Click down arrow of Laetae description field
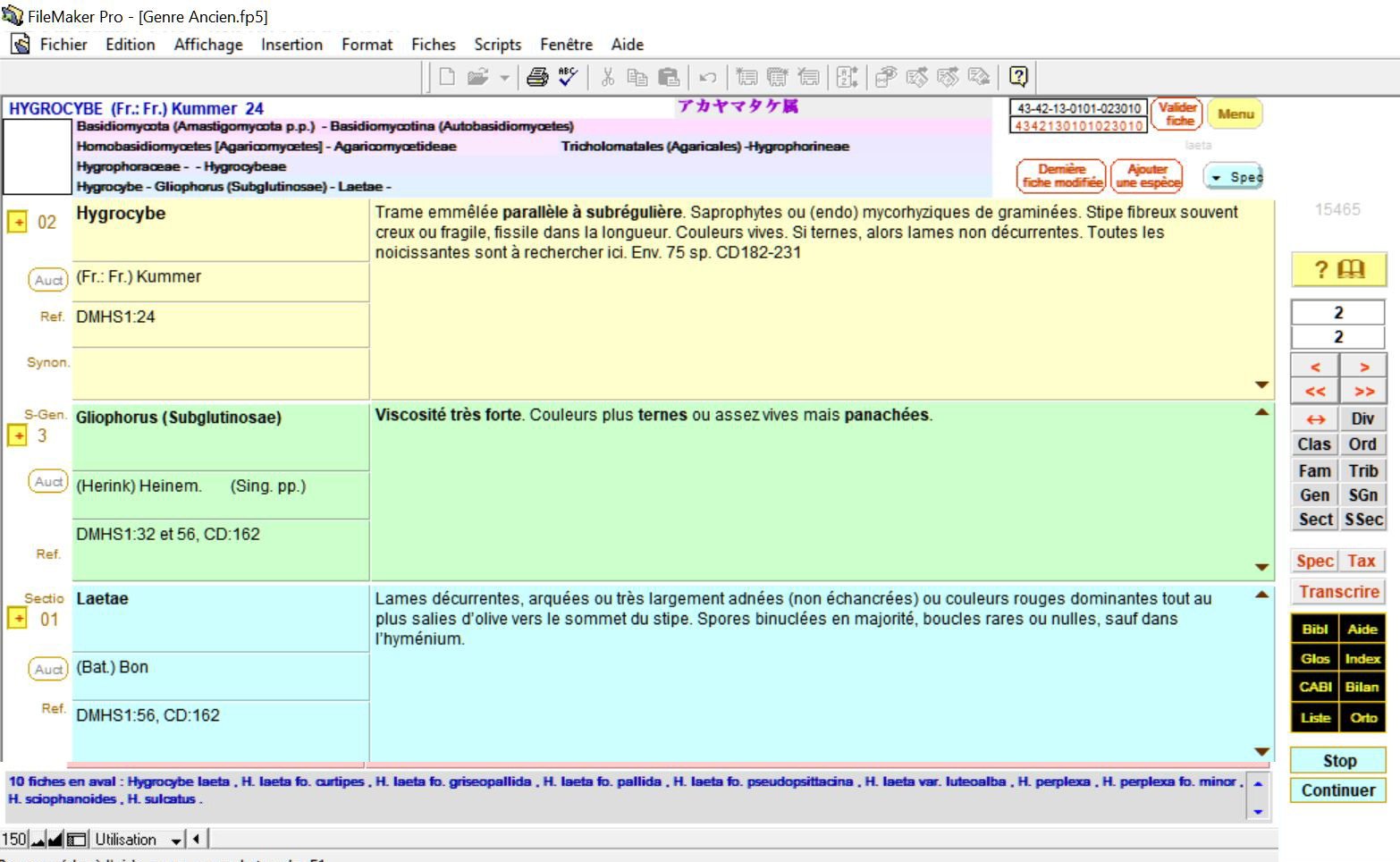1400x862 pixels. [x=1261, y=752]
